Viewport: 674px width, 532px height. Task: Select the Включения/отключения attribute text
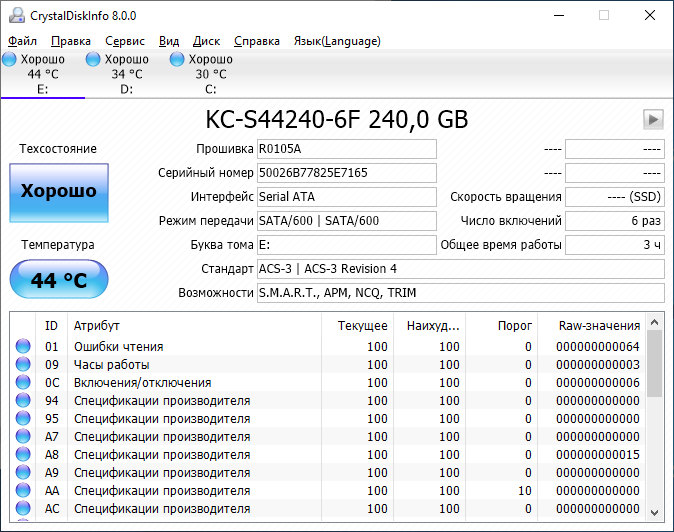pyautogui.click(x=143, y=383)
